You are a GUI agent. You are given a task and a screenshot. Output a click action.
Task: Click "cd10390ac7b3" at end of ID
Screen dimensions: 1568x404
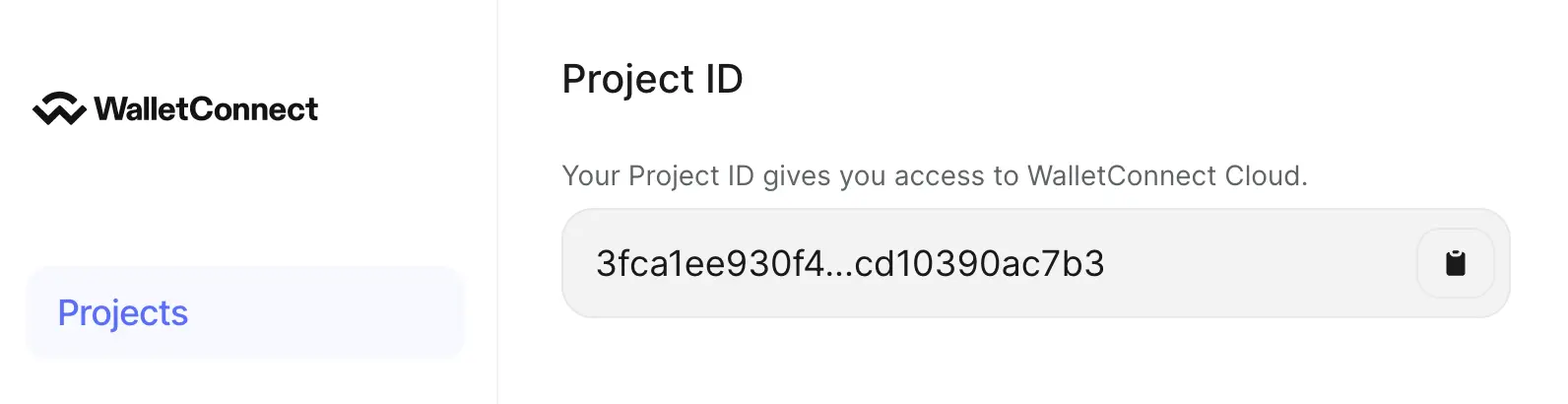tap(979, 264)
